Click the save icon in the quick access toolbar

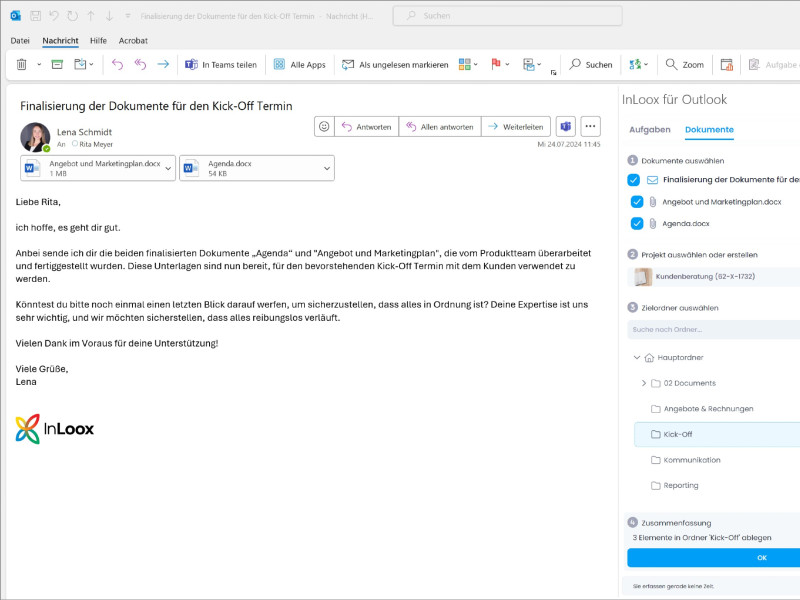pos(35,16)
